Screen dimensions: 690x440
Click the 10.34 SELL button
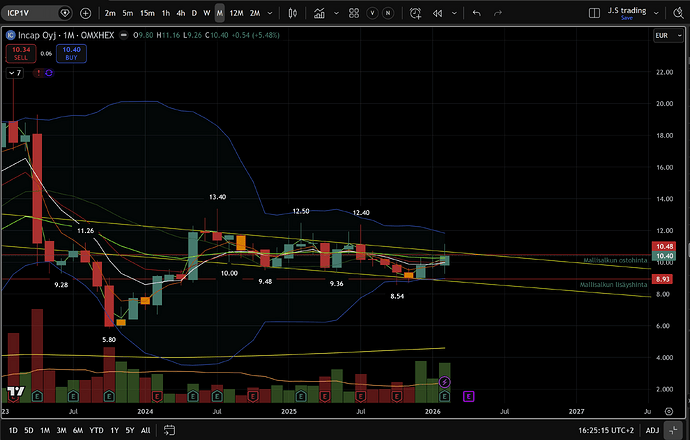20,53
